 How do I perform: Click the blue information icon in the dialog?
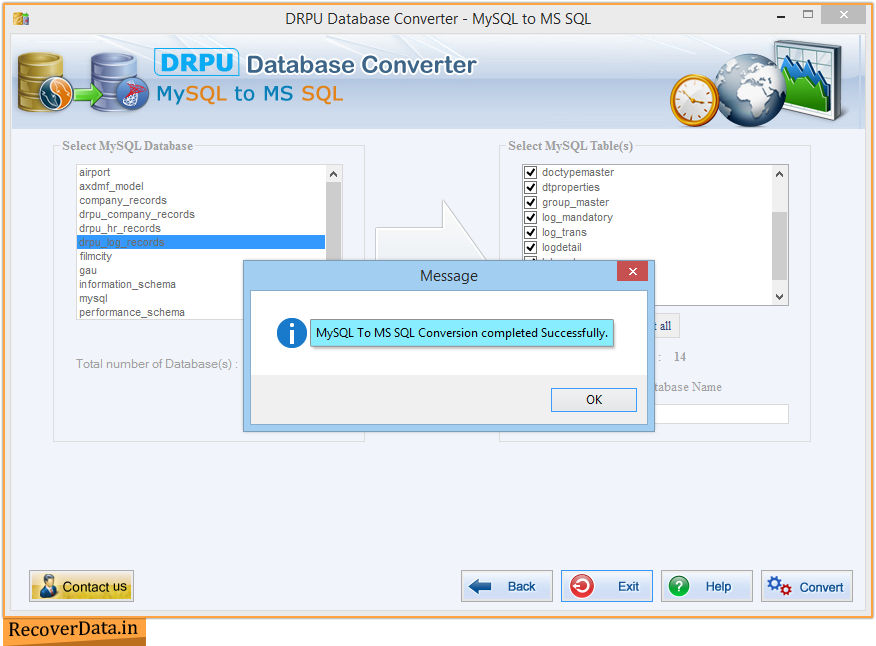pyautogui.click(x=291, y=333)
